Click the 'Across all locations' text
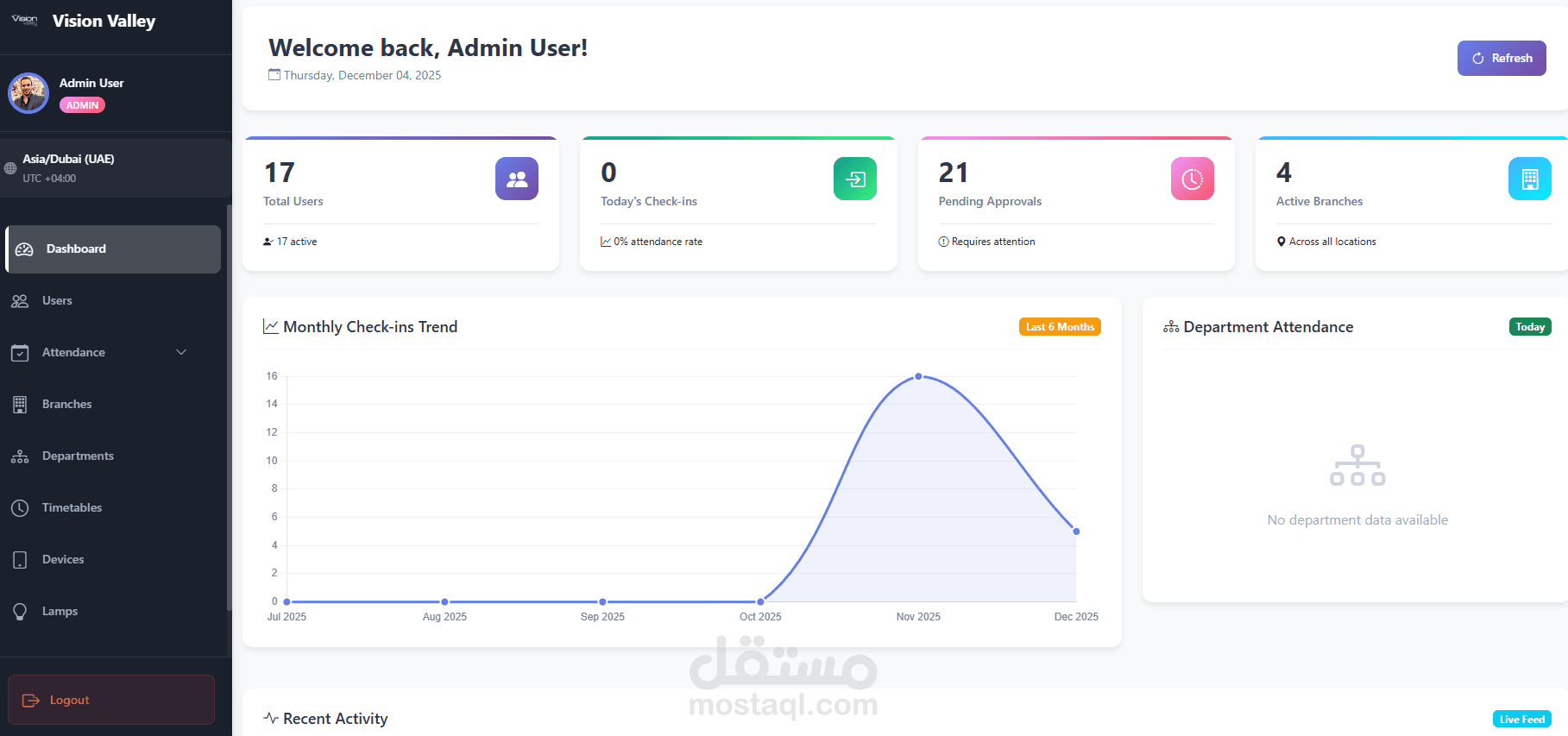 pyautogui.click(x=1332, y=242)
